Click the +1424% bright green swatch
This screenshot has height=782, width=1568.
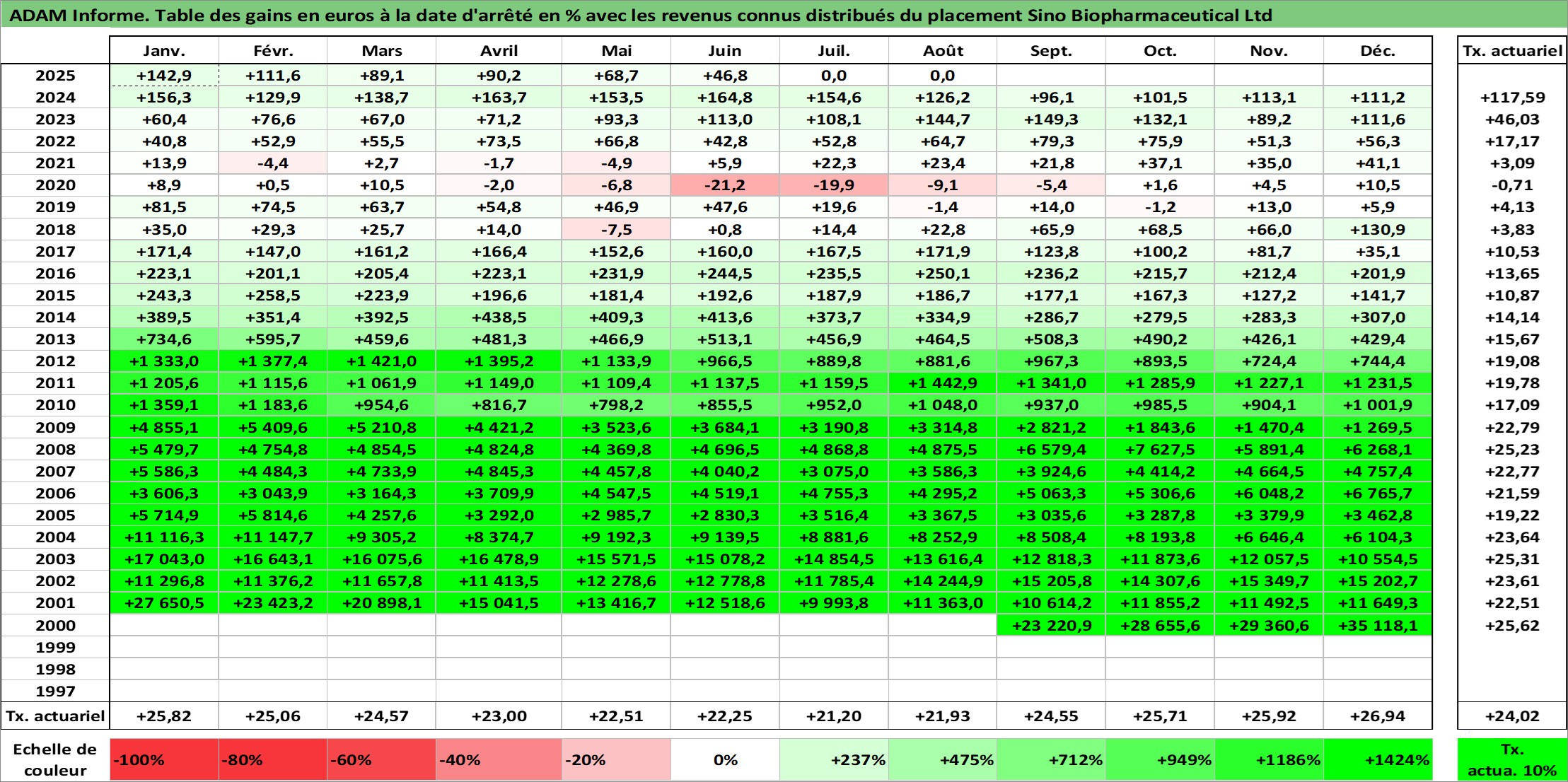tap(1378, 760)
